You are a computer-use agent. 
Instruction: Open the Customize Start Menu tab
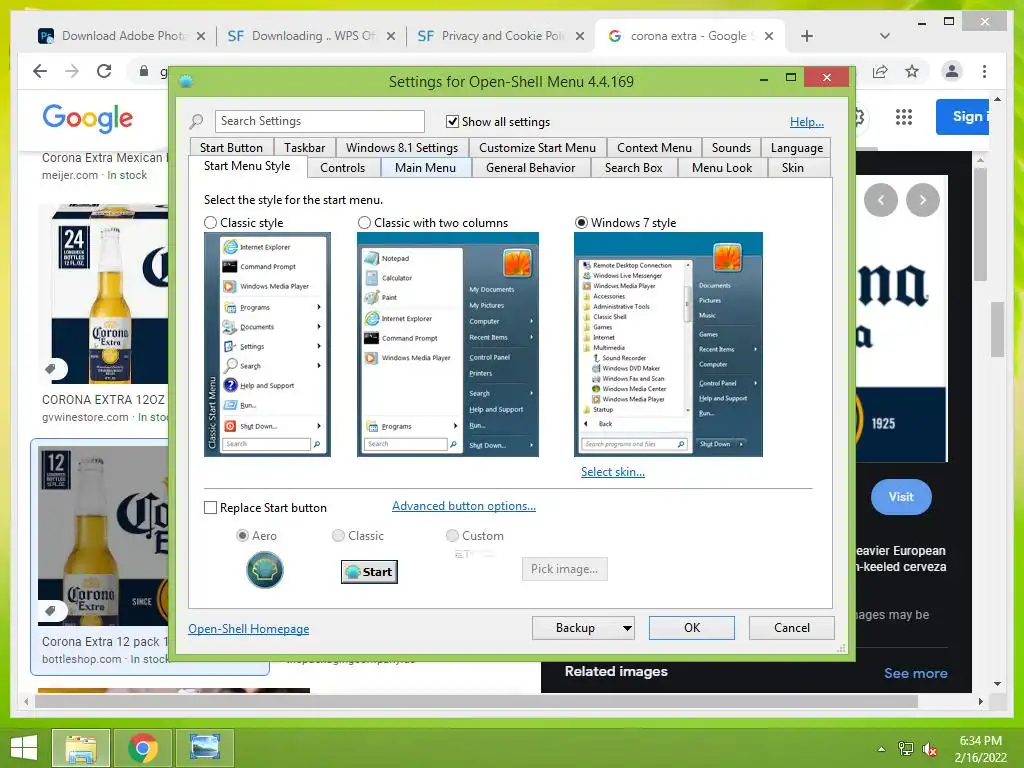(537, 148)
